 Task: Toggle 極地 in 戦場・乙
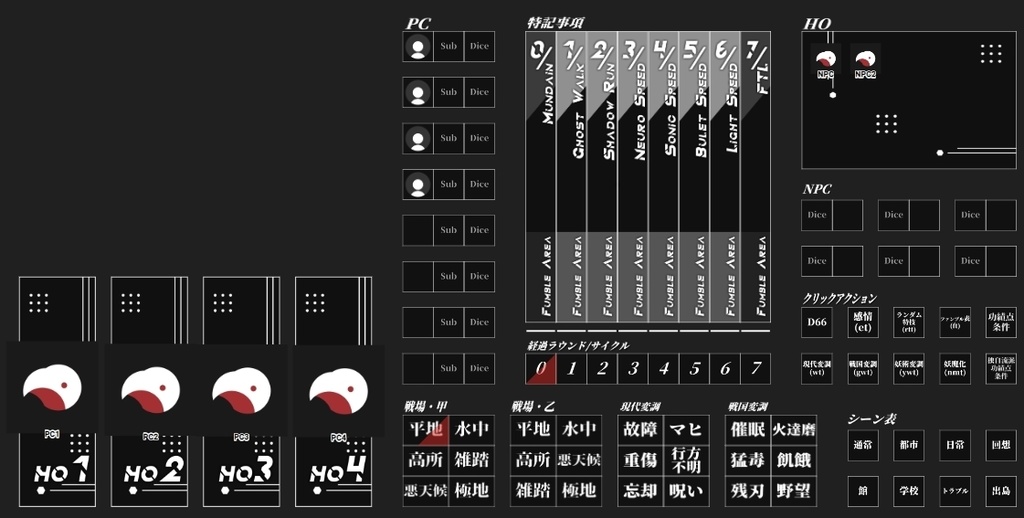579,491
